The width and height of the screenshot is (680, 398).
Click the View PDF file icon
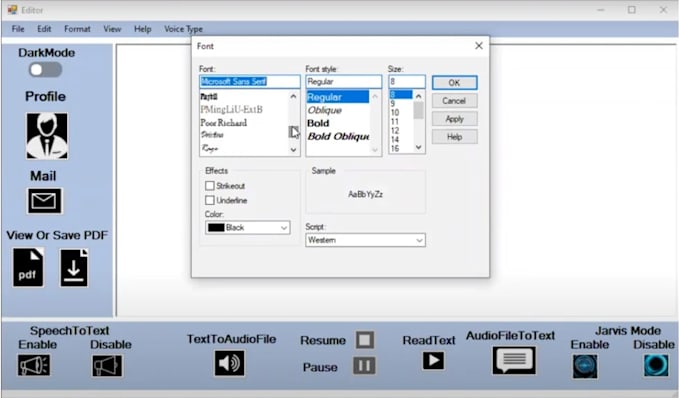pyautogui.click(x=28, y=267)
